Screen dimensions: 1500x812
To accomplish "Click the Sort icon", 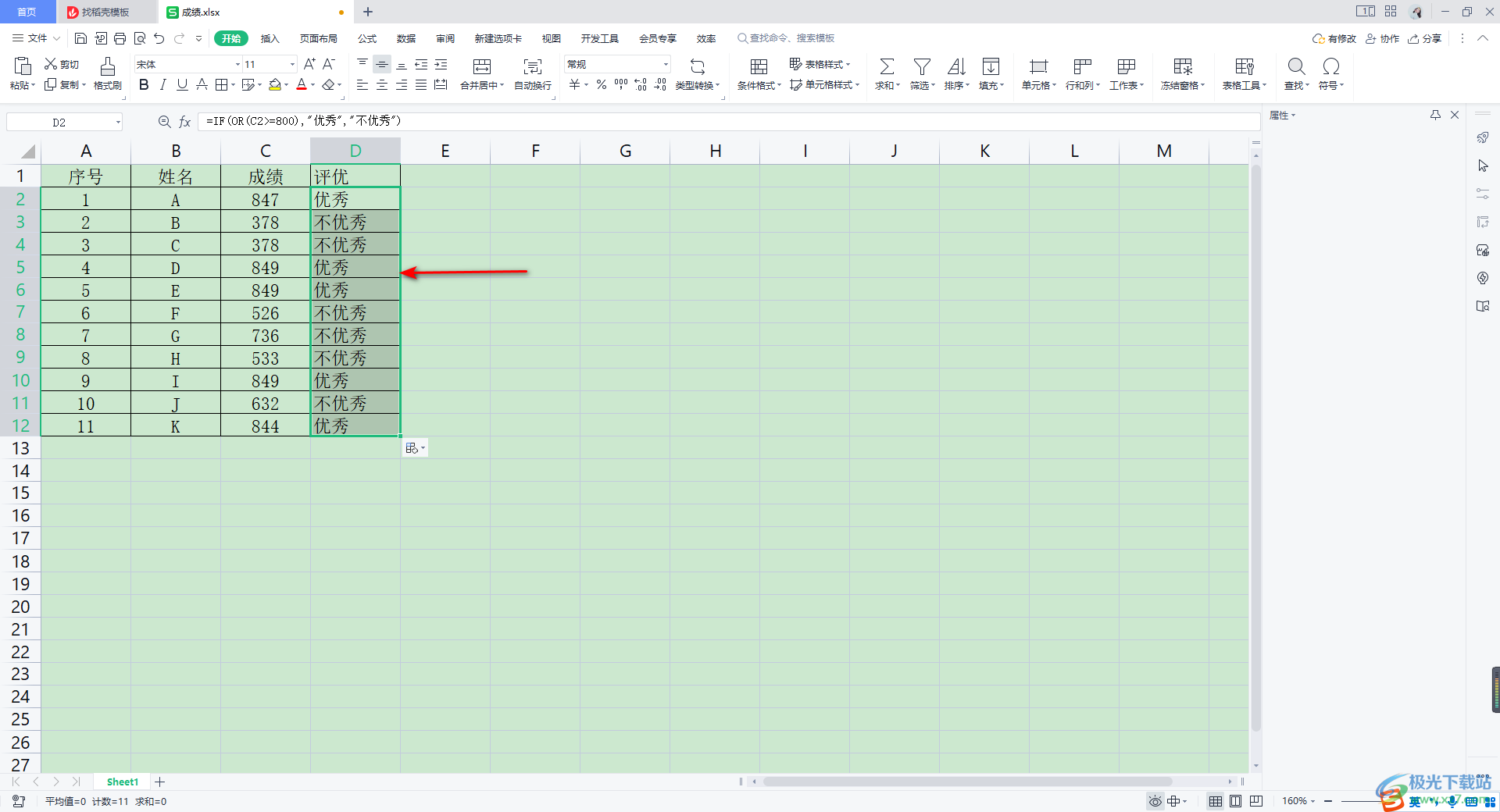I will pyautogui.click(x=956, y=66).
